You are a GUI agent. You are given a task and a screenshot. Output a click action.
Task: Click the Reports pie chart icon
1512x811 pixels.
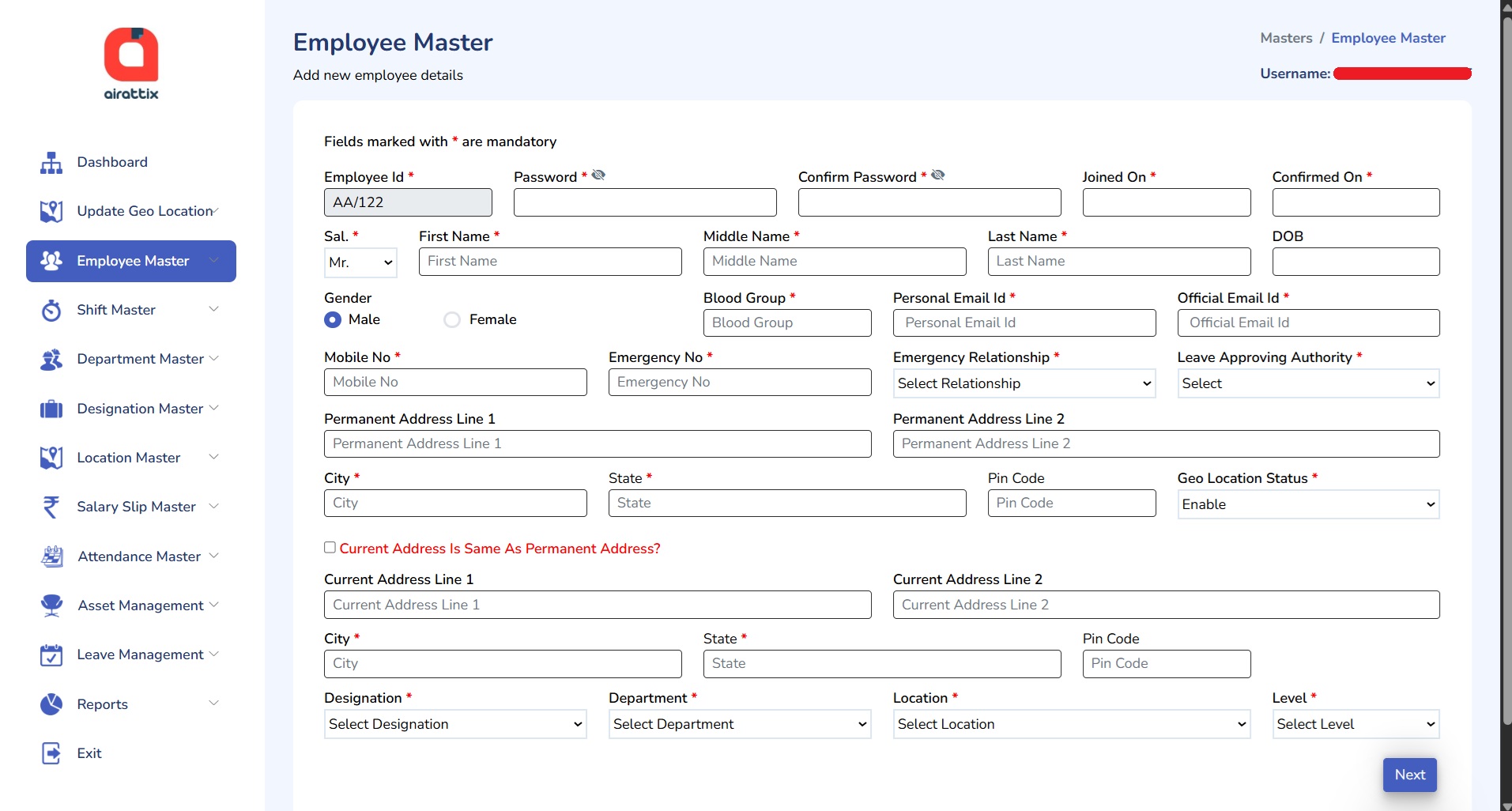pos(51,704)
